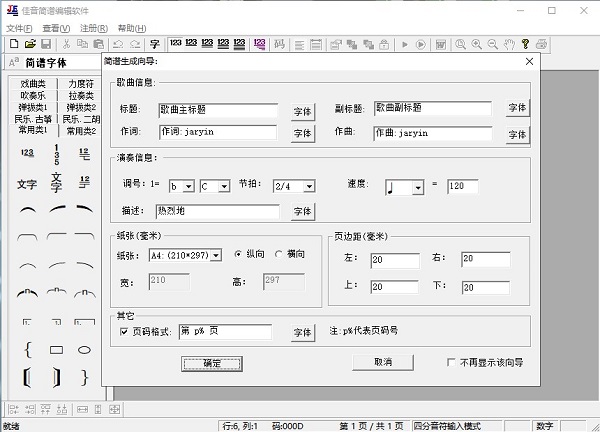
Task: Pick the ellipse shape in left palette
Action: 85,350
